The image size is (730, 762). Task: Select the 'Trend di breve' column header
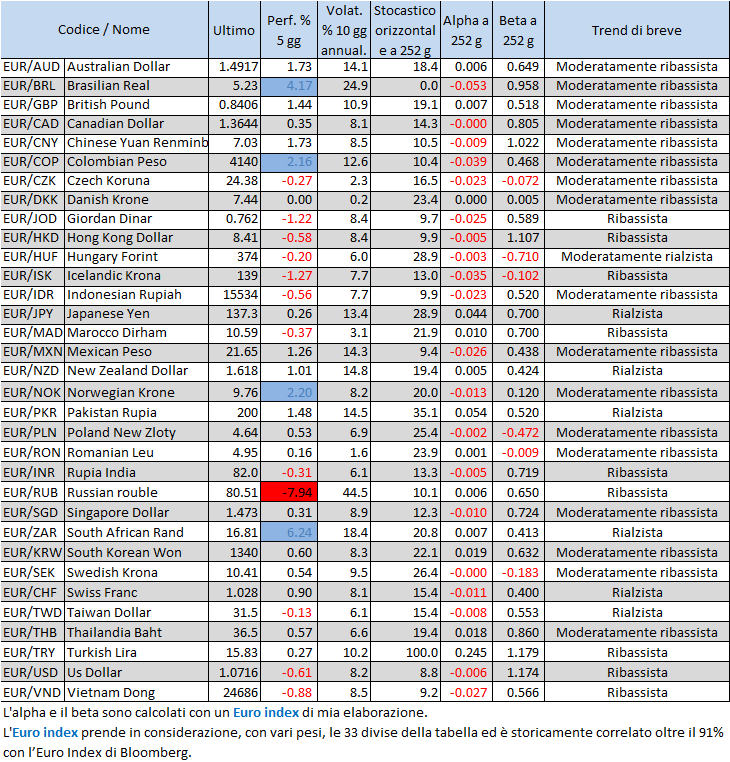(637, 30)
